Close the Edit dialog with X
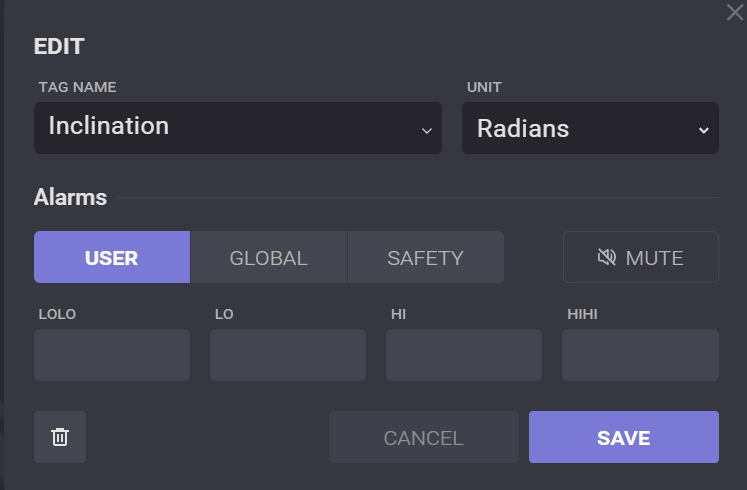Screen dimensions: 747x490 734,11
